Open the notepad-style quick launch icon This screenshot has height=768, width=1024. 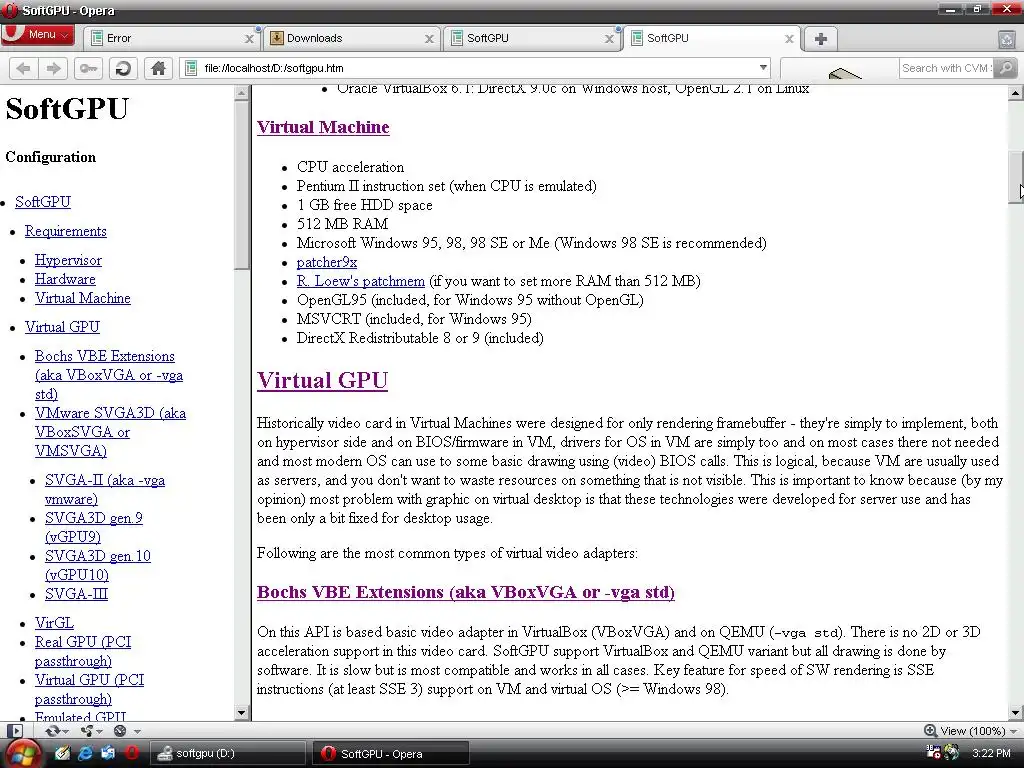[62, 753]
